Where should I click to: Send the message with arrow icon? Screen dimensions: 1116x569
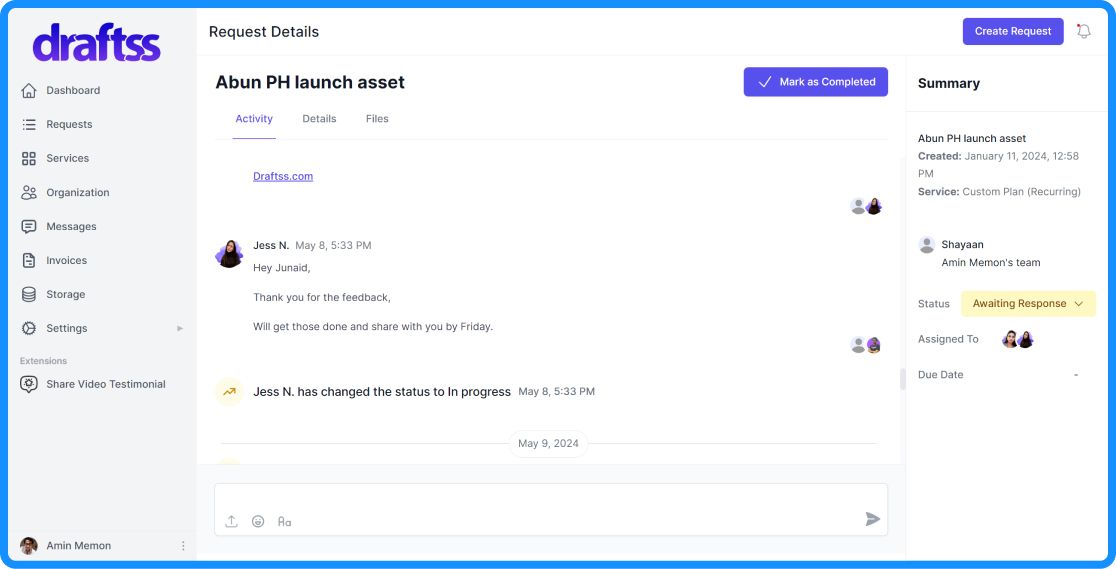[872, 519]
